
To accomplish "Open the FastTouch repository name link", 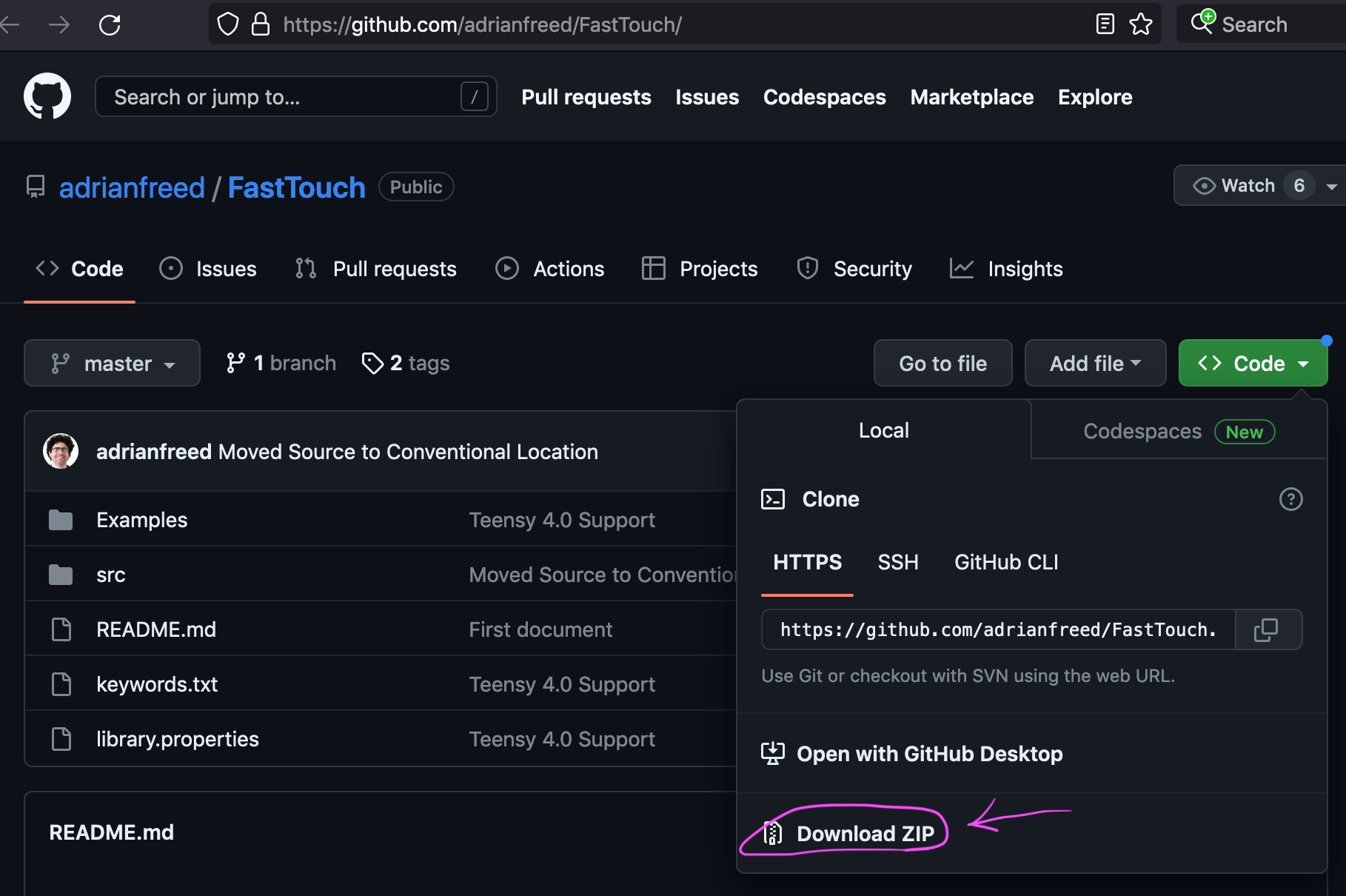I will pyautogui.click(x=296, y=187).
